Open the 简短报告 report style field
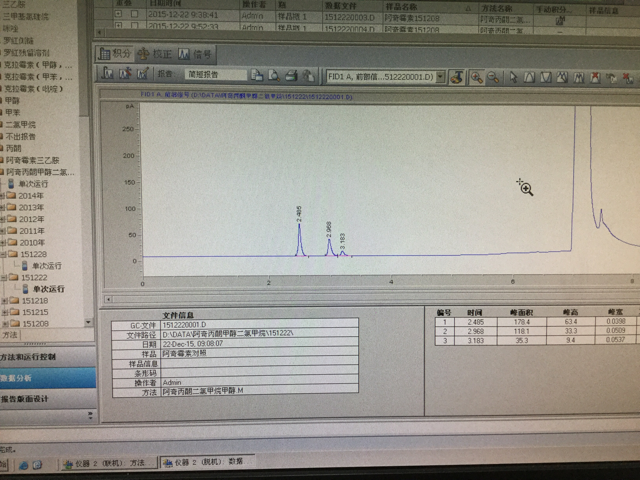The image size is (640, 480). click(x=216, y=75)
